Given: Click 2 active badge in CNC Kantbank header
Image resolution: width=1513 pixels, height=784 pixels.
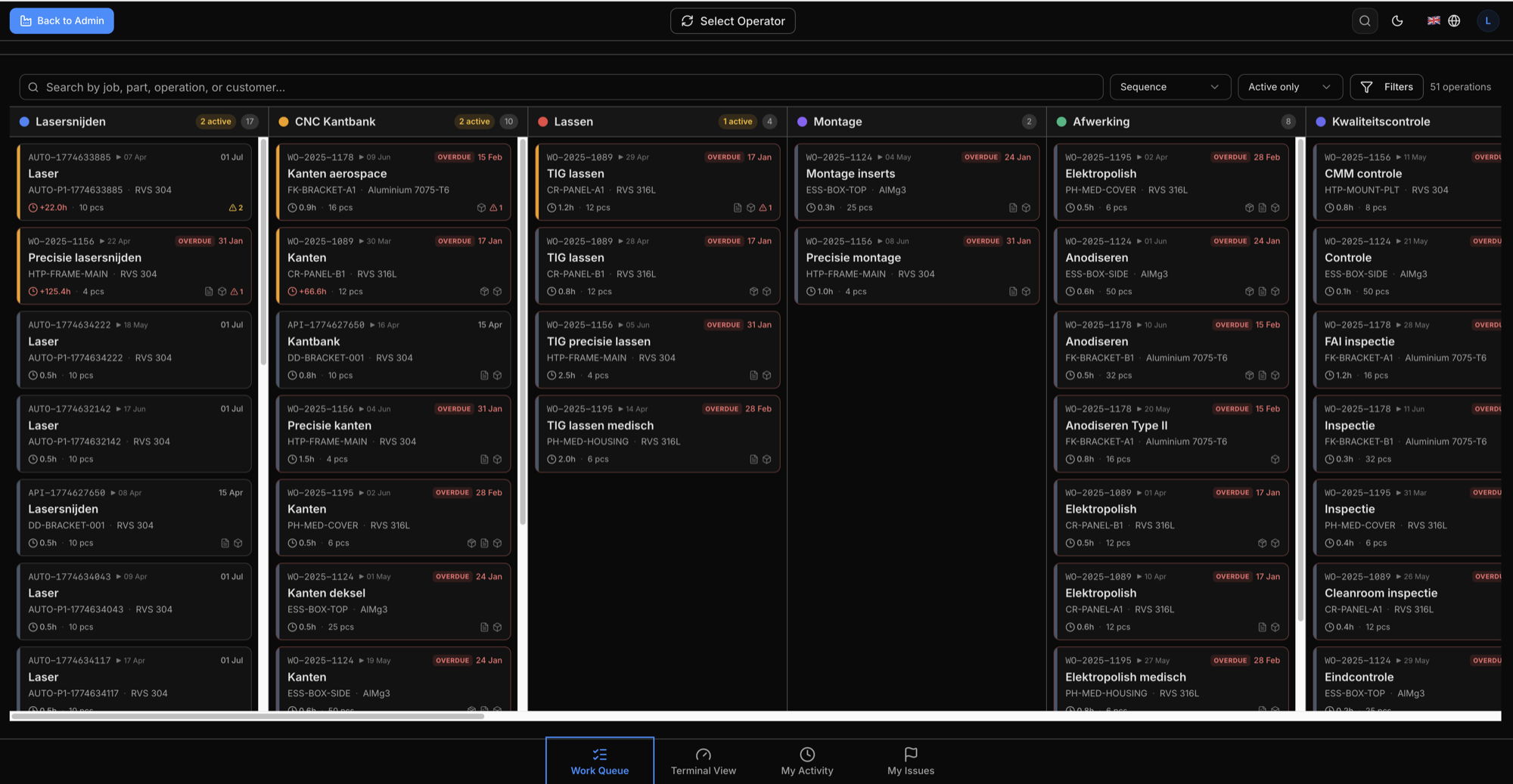Looking at the screenshot, I should click(x=474, y=122).
